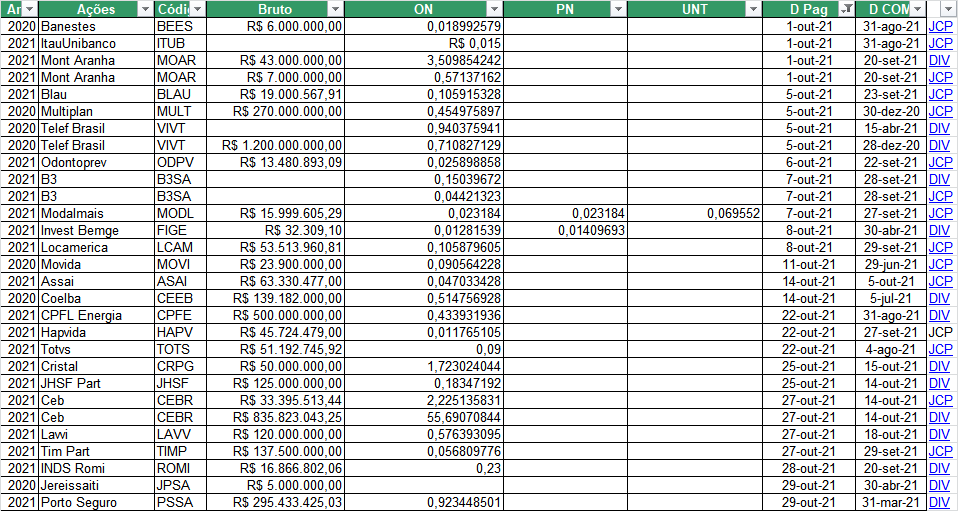This screenshot has width=958, height=511.
Task: Open the JCP link in the ItauUnibanco row
Action: (940, 44)
